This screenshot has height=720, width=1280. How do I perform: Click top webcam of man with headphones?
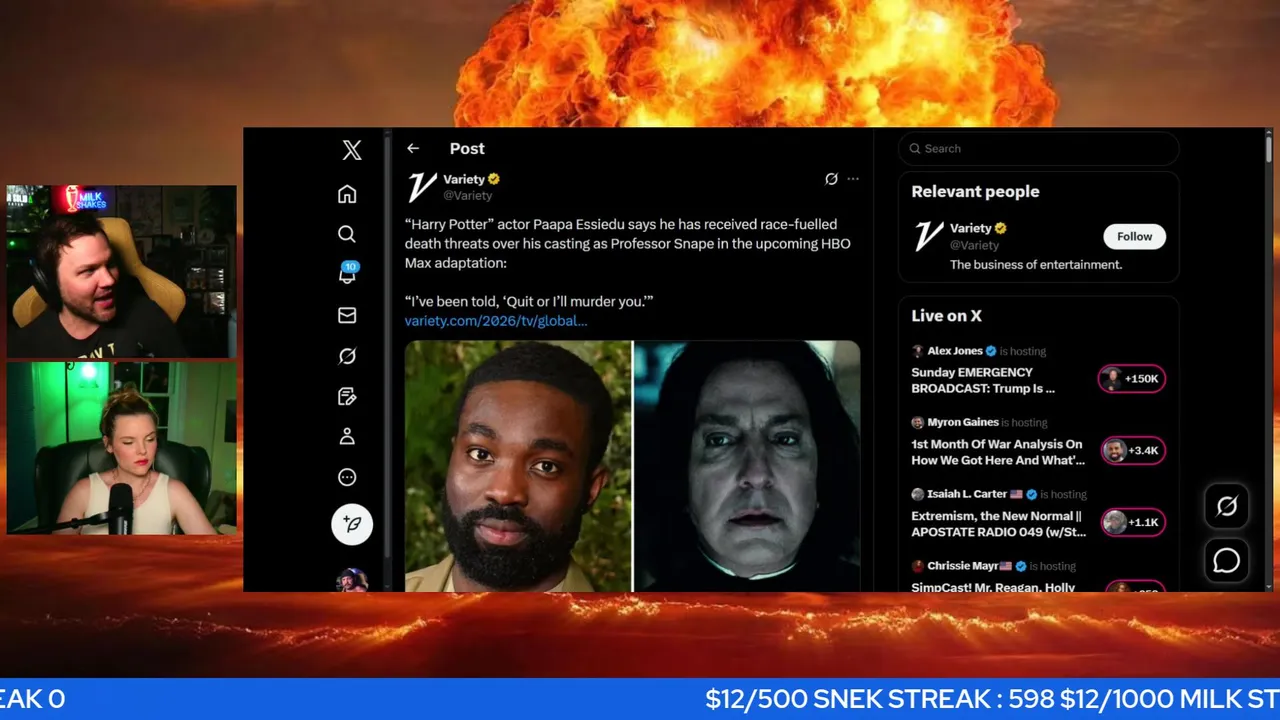(122, 271)
